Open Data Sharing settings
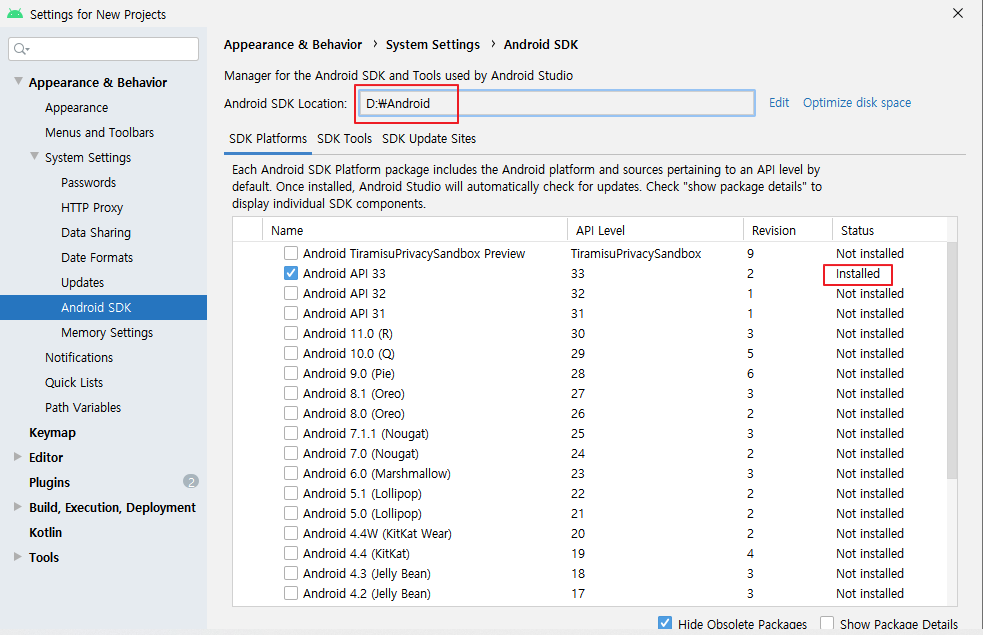The image size is (983, 635). tap(96, 233)
